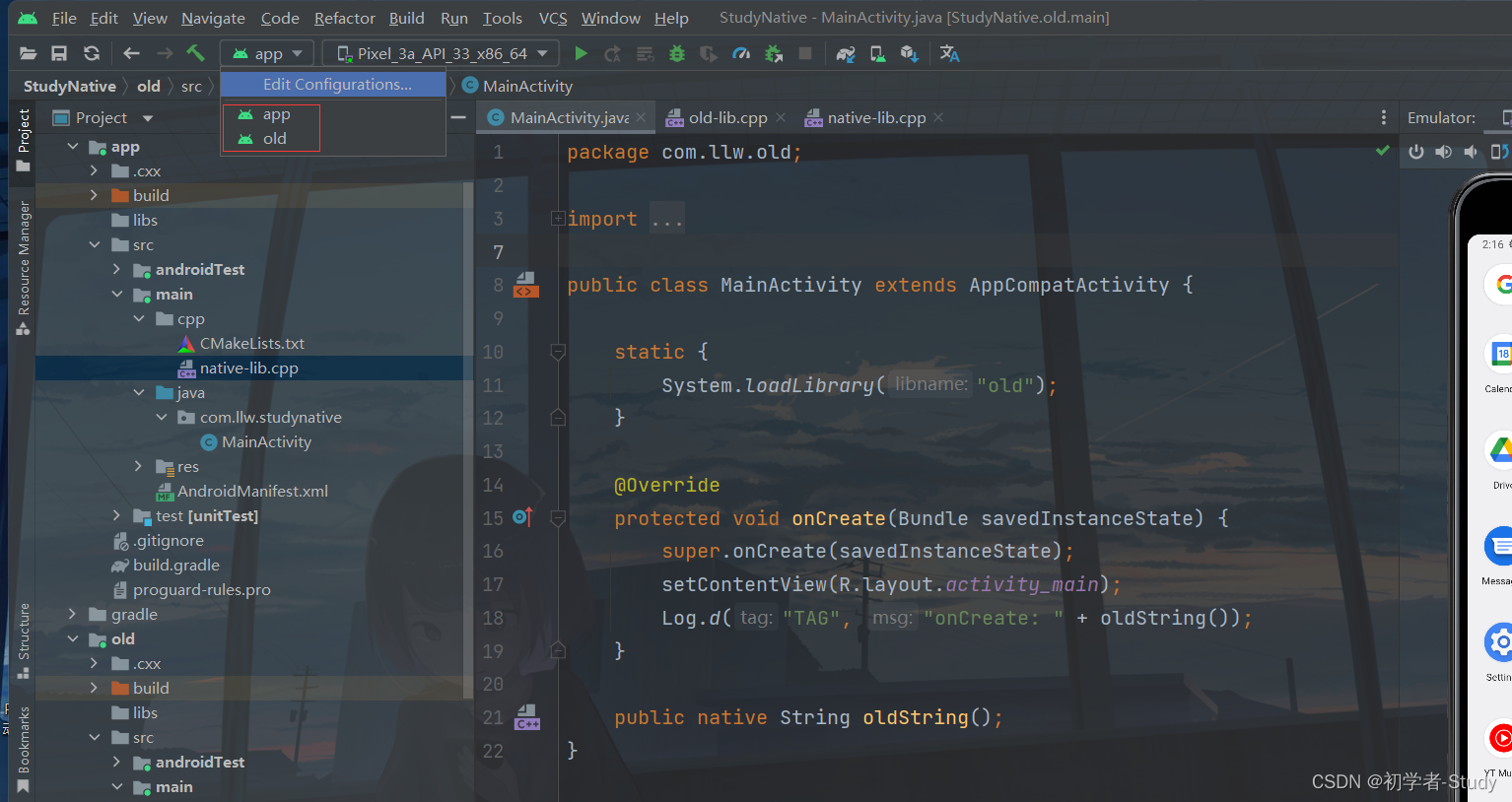Expand the folded import statement
Image resolution: width=1512 pixels, height=802 pixels.
558,219
